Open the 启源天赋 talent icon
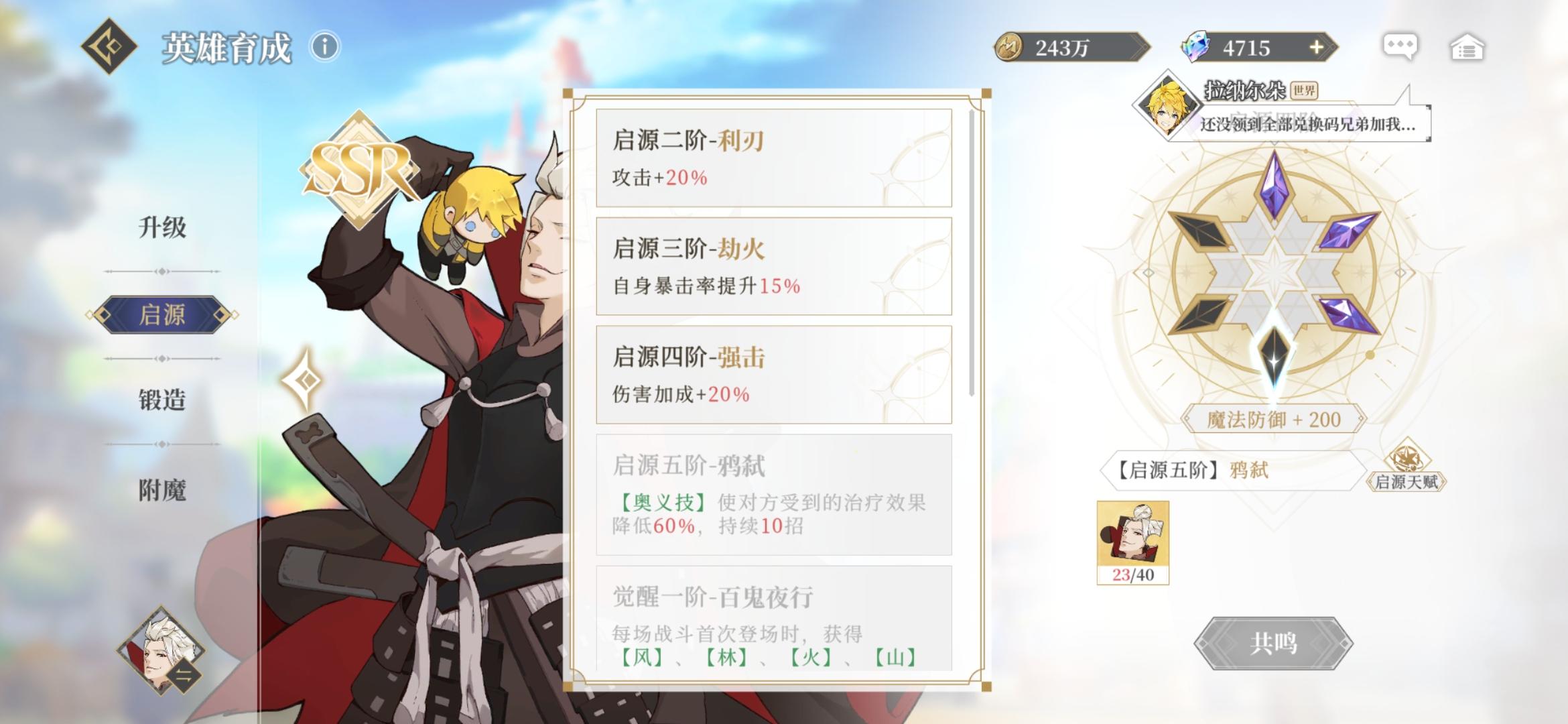The height and width of the screenshot is (724, 1568). 1407,465
